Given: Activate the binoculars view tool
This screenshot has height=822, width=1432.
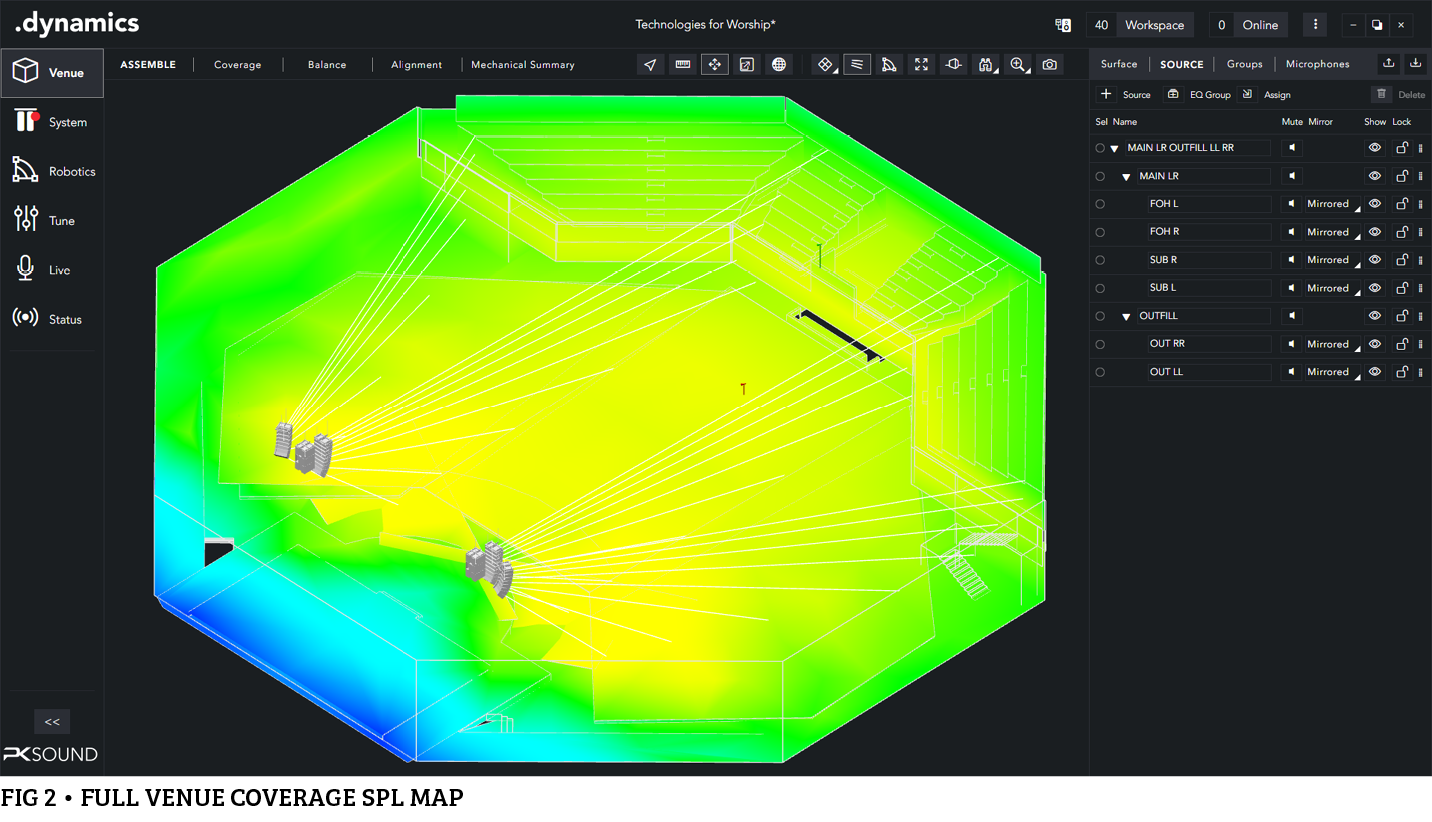Looking at the screenshot, I should (986, 65).
